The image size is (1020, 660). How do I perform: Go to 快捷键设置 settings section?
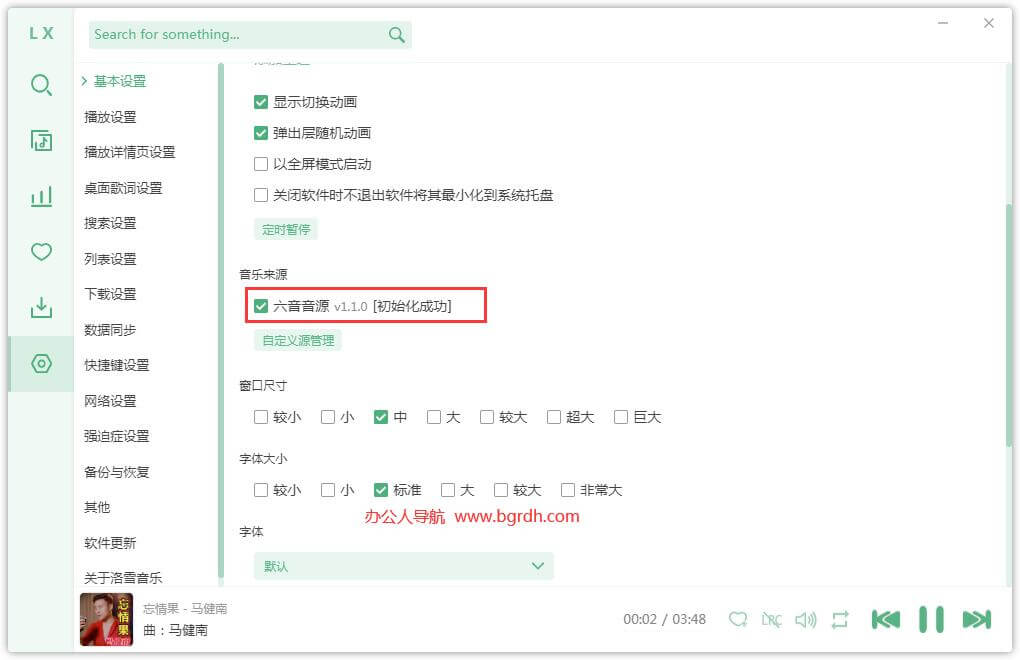click(116, 365)
